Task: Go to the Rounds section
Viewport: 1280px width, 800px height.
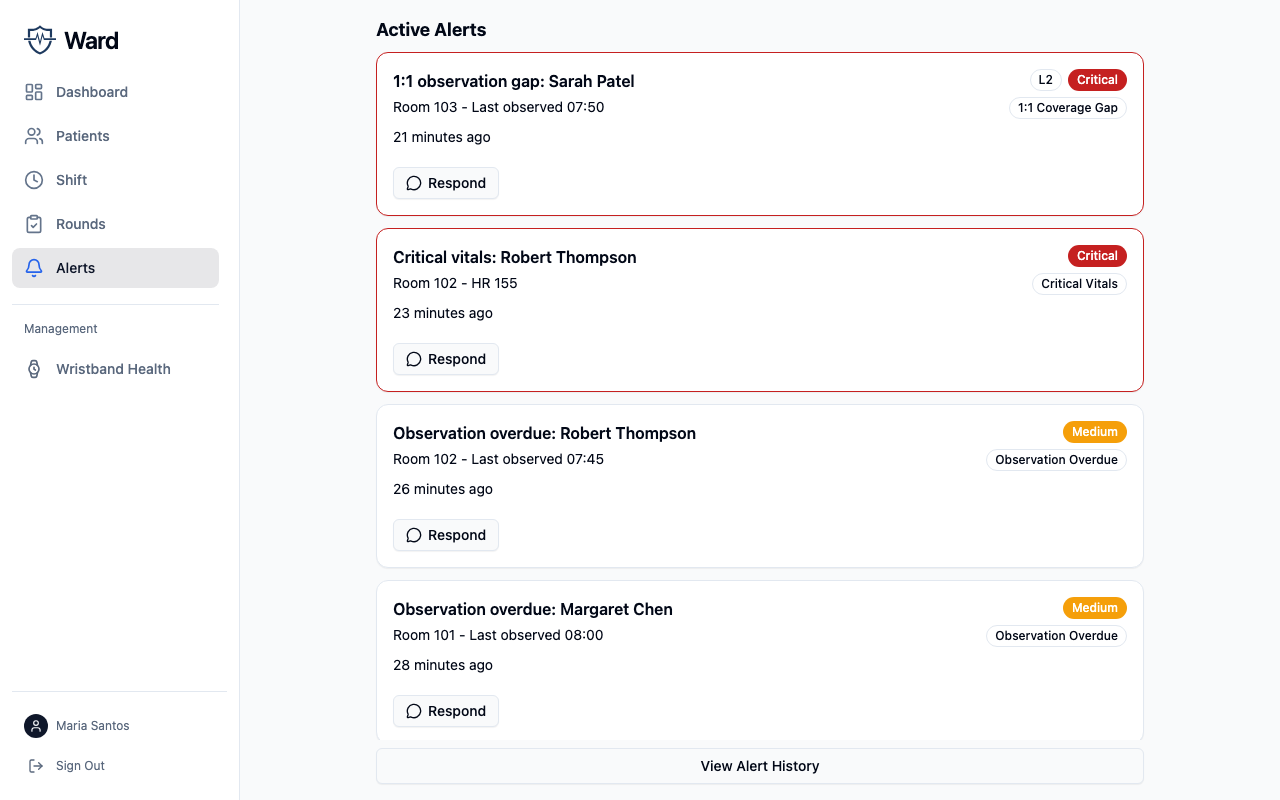Action: click(80, 224)
